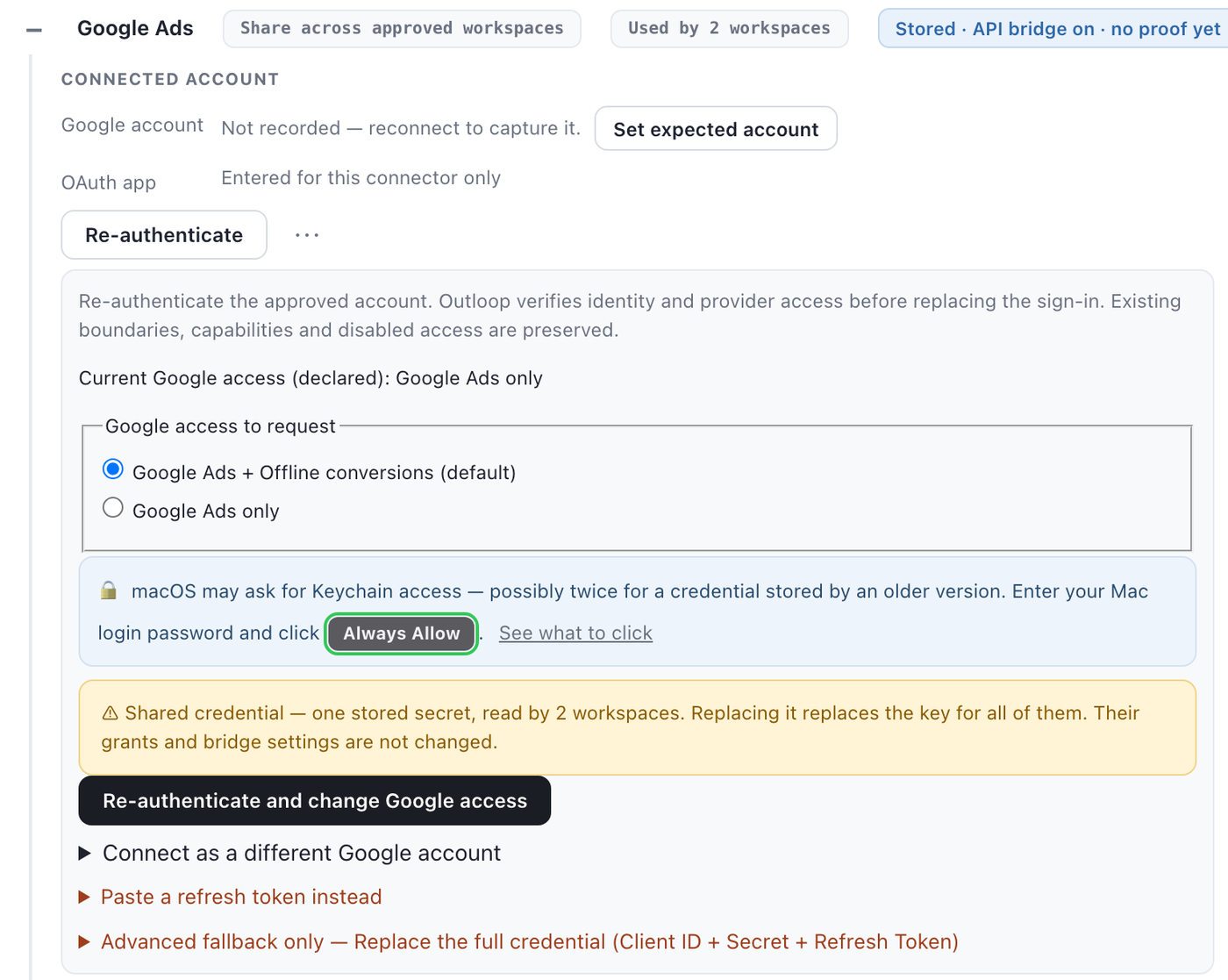Screen dimensions: 1228x980
Task: Click Not recorded reconnect to capture text
Action: click(x=401, y=128)
